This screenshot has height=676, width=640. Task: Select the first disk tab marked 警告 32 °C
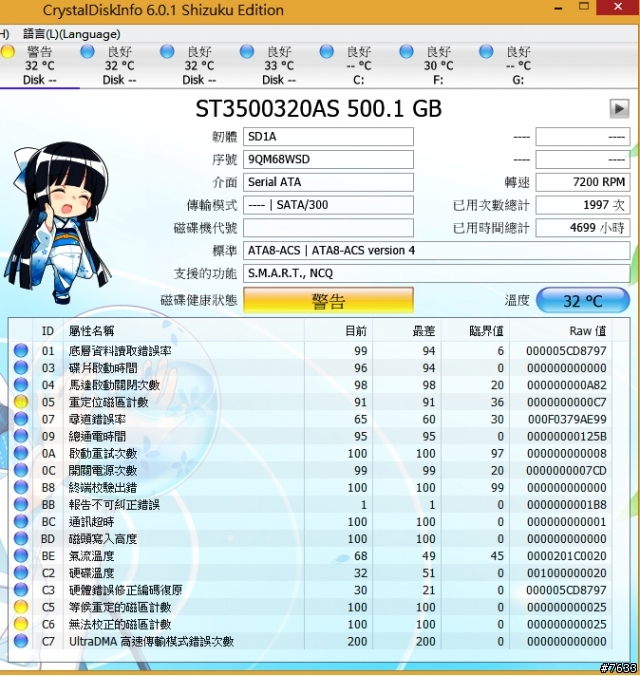coord(39,66)
